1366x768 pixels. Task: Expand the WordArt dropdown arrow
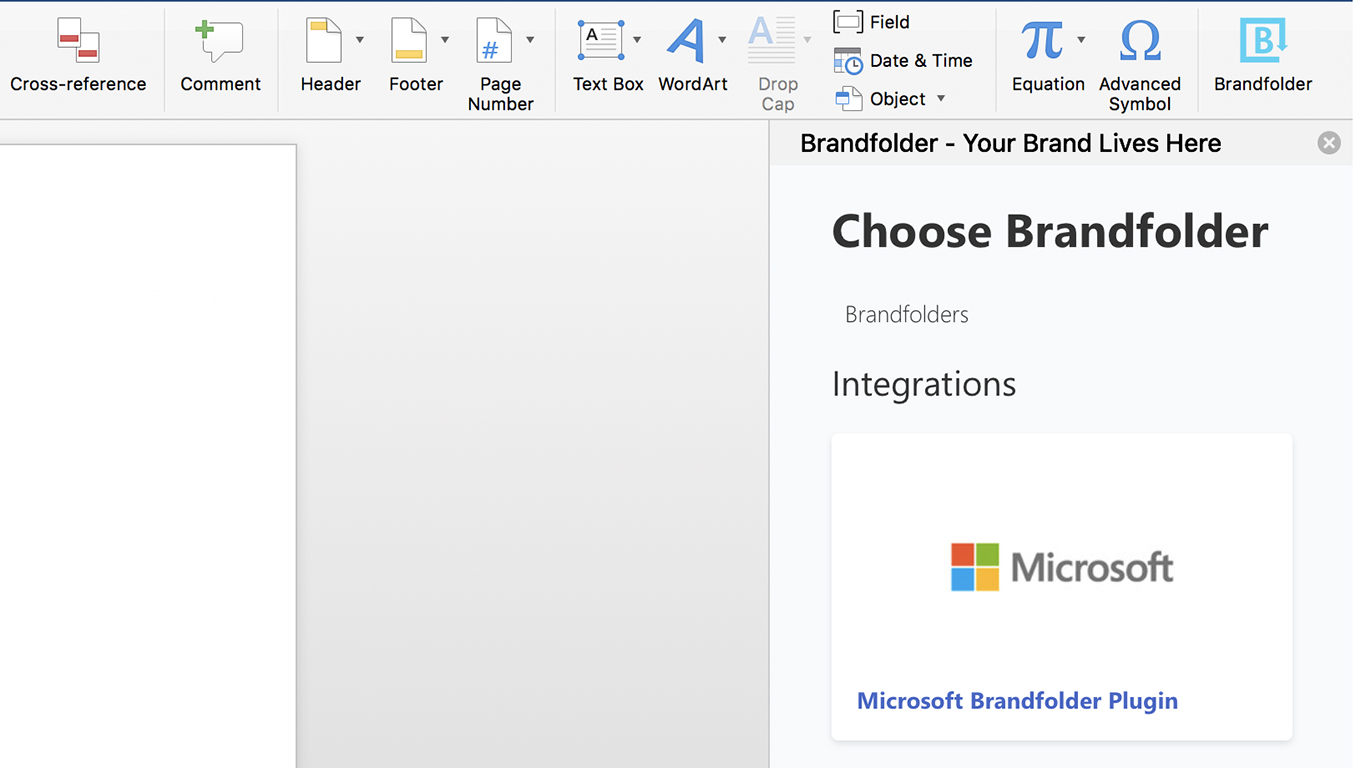coord(722,40)
